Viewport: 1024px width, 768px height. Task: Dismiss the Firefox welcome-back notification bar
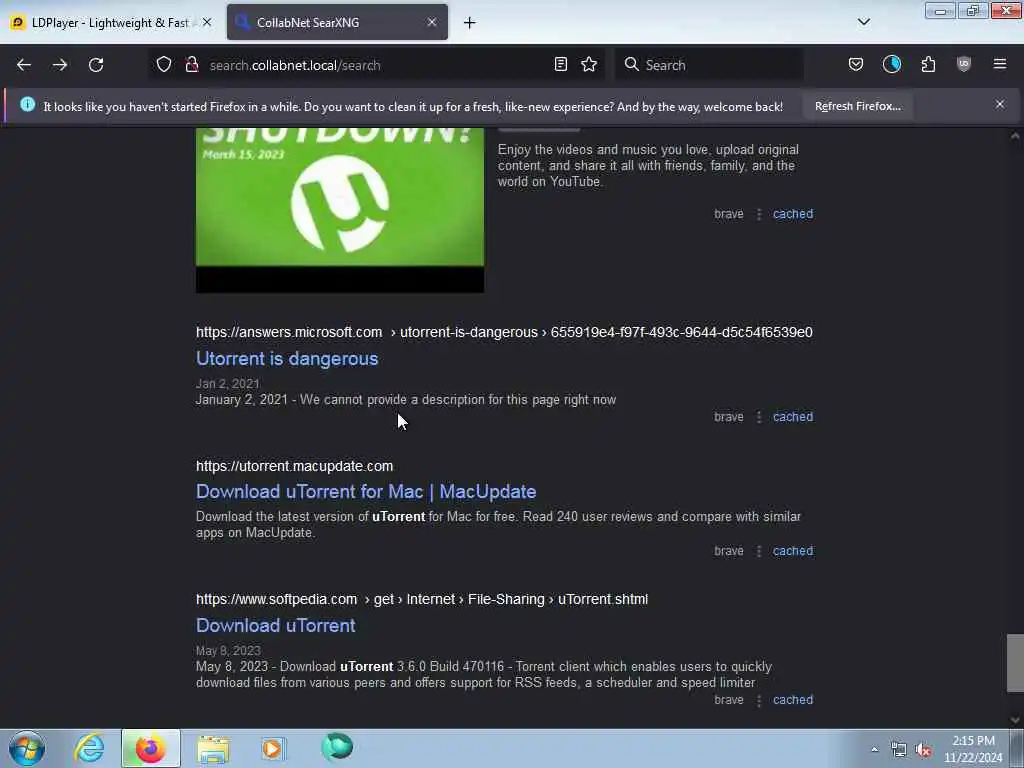point(1000,104)
